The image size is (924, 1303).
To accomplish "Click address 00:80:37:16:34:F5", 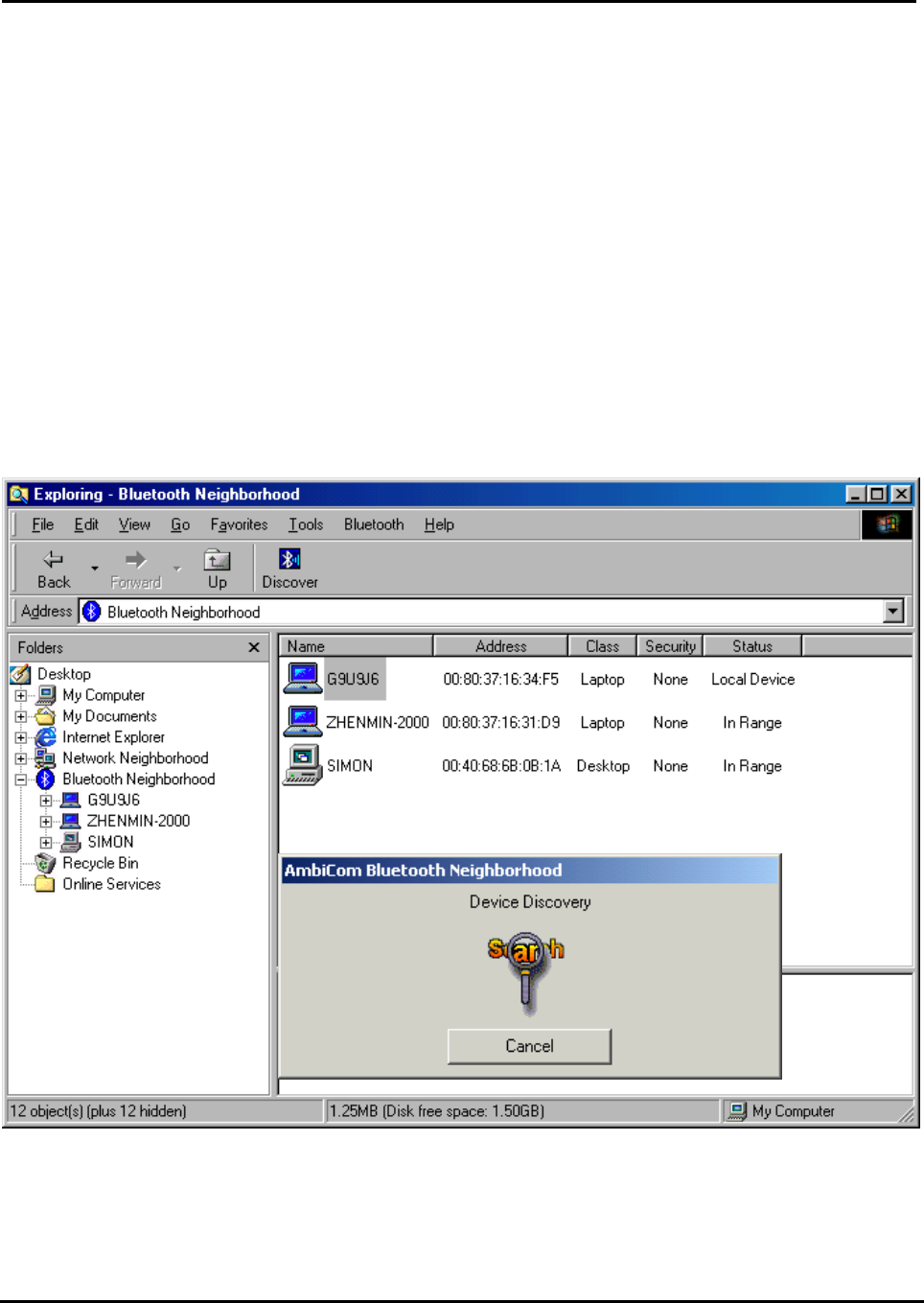I will 500,679.
